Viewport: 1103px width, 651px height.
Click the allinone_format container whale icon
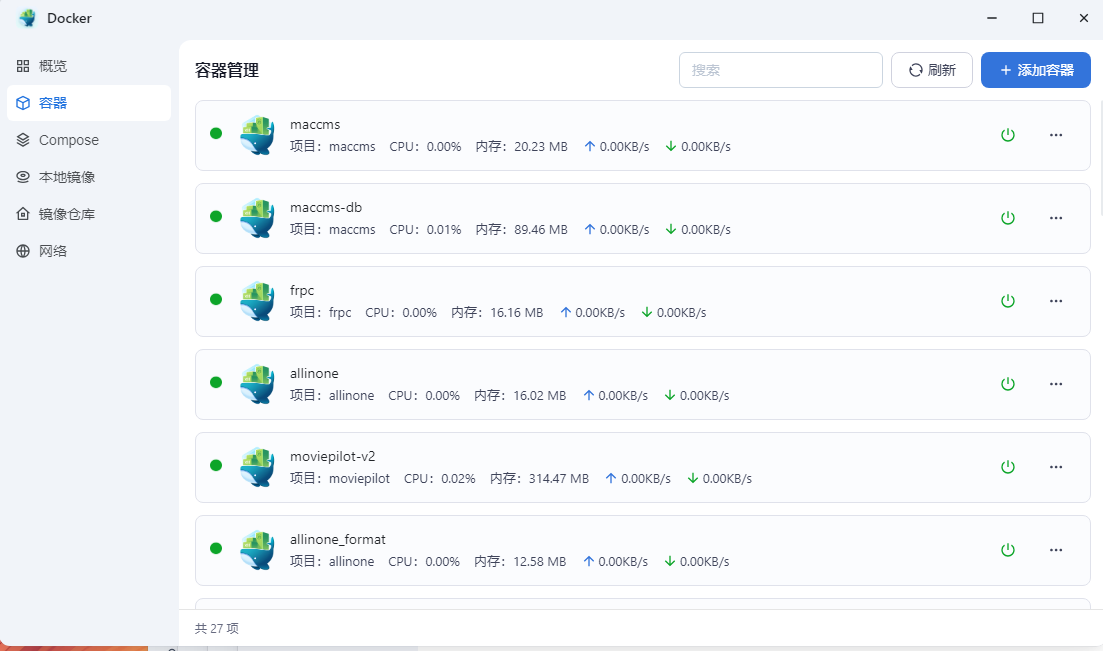(257, 550)
